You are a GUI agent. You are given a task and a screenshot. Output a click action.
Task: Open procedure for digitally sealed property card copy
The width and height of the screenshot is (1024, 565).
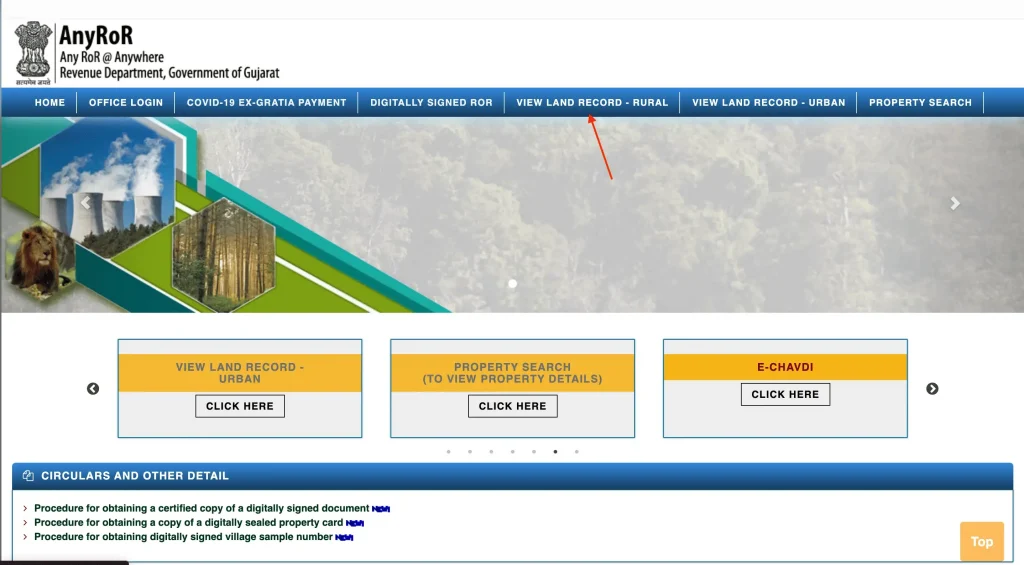189,523
